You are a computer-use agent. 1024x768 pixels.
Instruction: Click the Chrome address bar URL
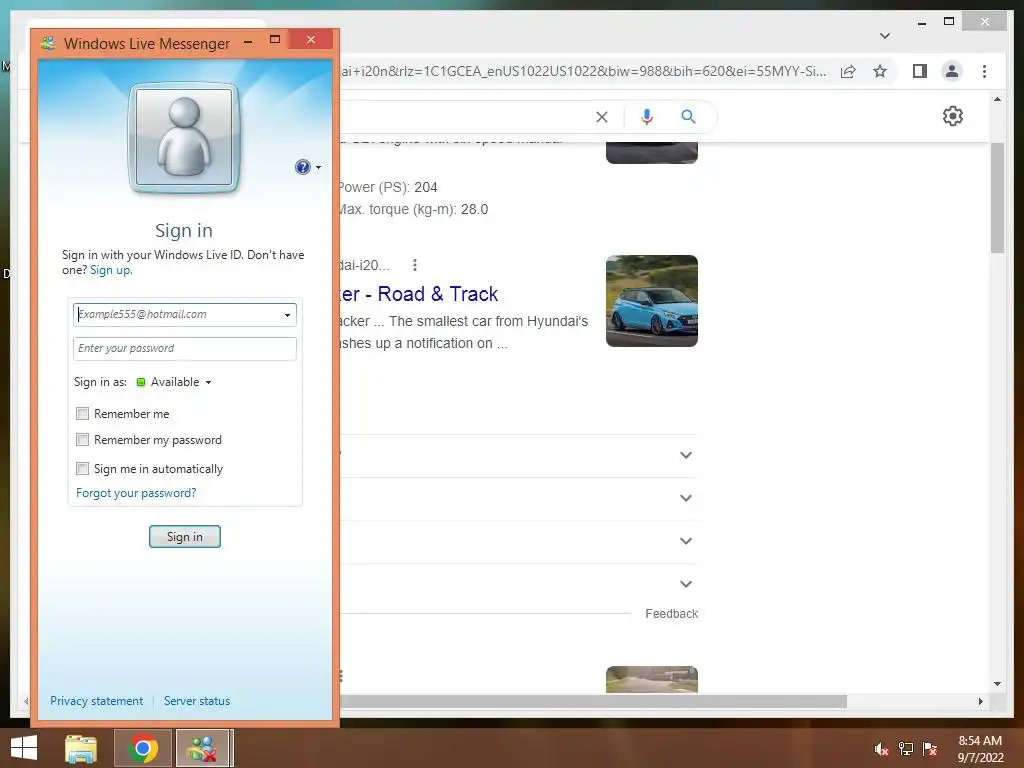tap(583, 71)
